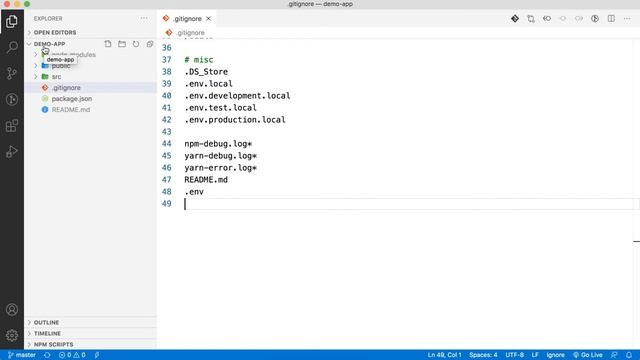The image size is (640, 360).
Task: Collapse all folders in Explorer
Action: coord(150,44)
